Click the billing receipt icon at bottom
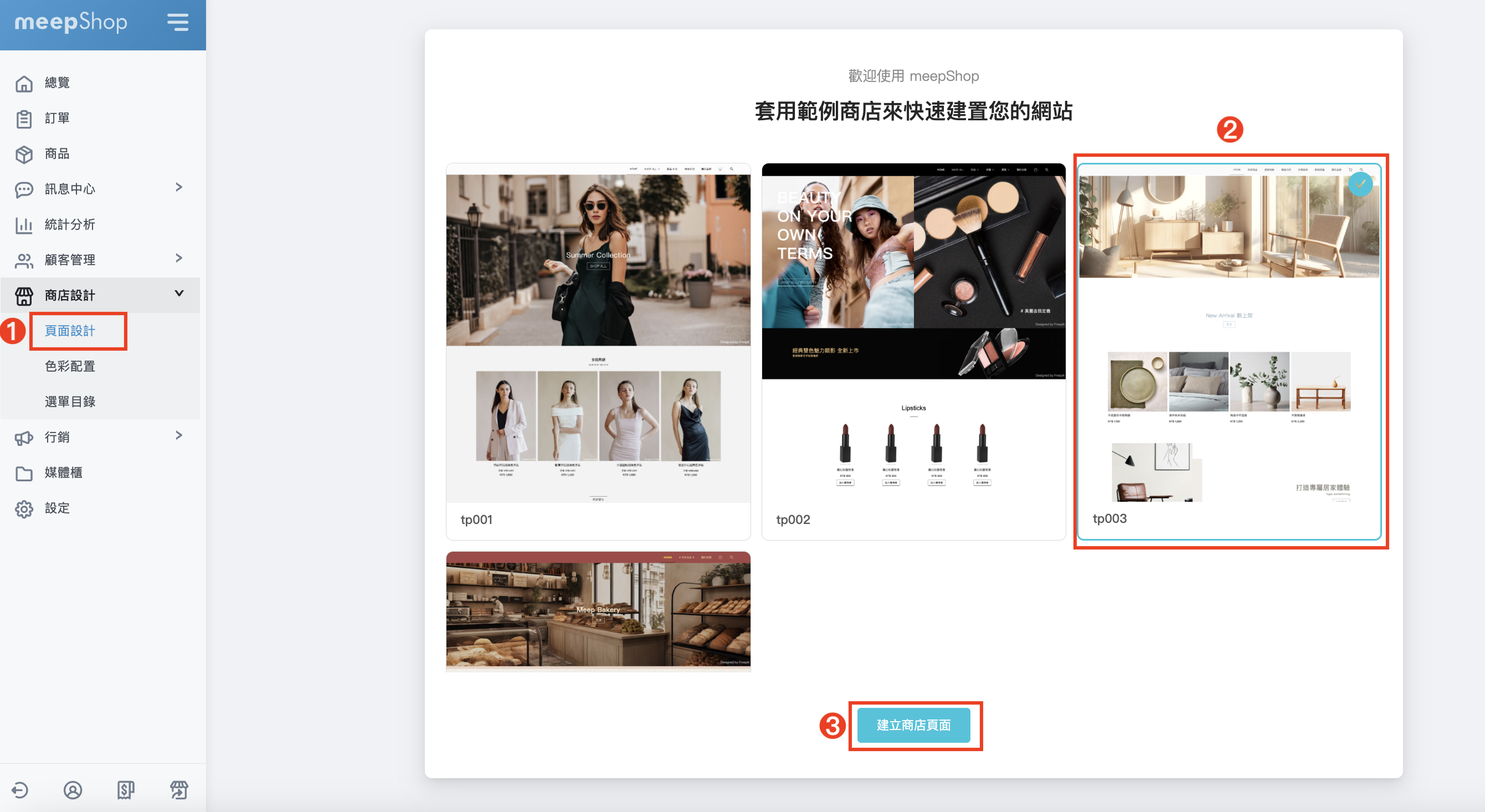1485x812 pixels. tap(126, 789)
